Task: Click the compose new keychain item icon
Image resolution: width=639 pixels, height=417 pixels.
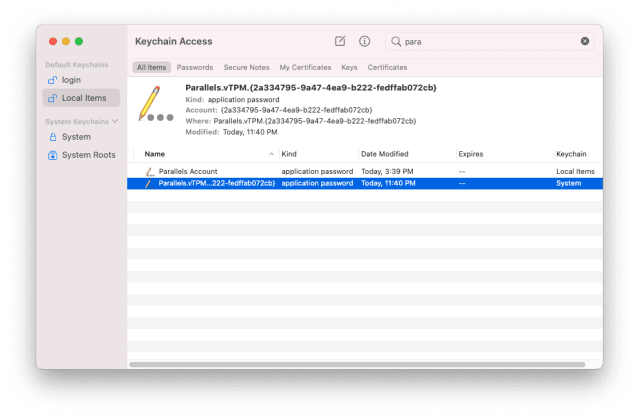Action: click(x=340, y=41)
